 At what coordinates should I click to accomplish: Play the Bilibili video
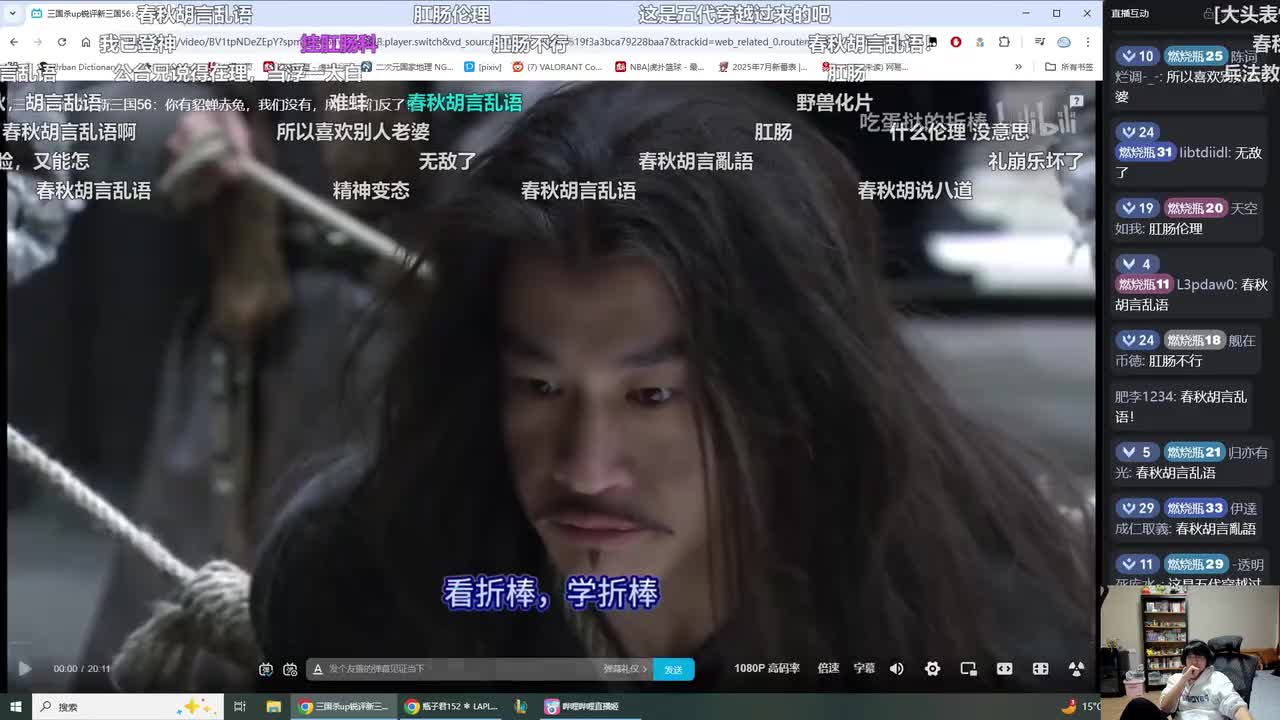[25, 669]
